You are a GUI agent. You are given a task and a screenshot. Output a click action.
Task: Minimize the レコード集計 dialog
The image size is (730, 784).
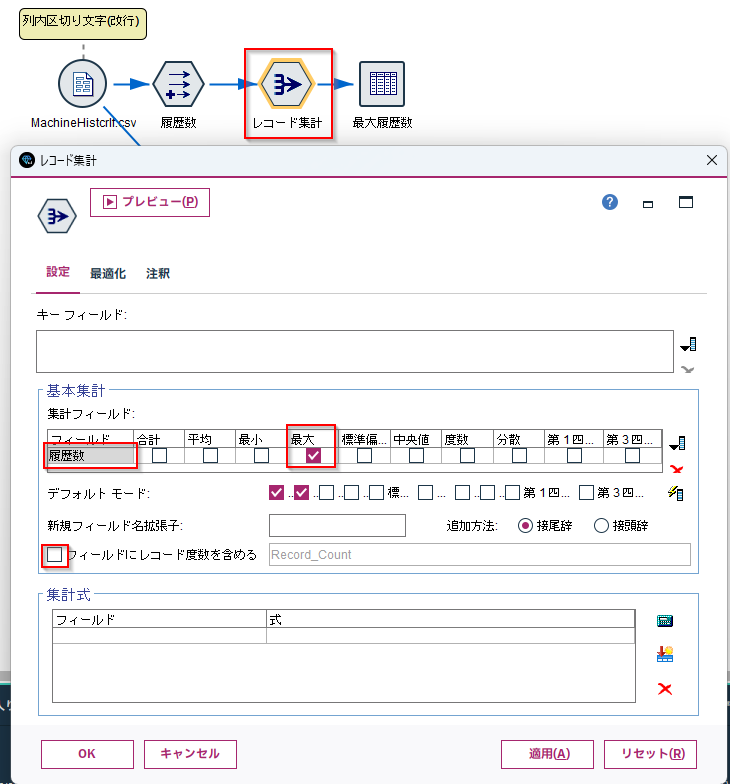(648, 204)
